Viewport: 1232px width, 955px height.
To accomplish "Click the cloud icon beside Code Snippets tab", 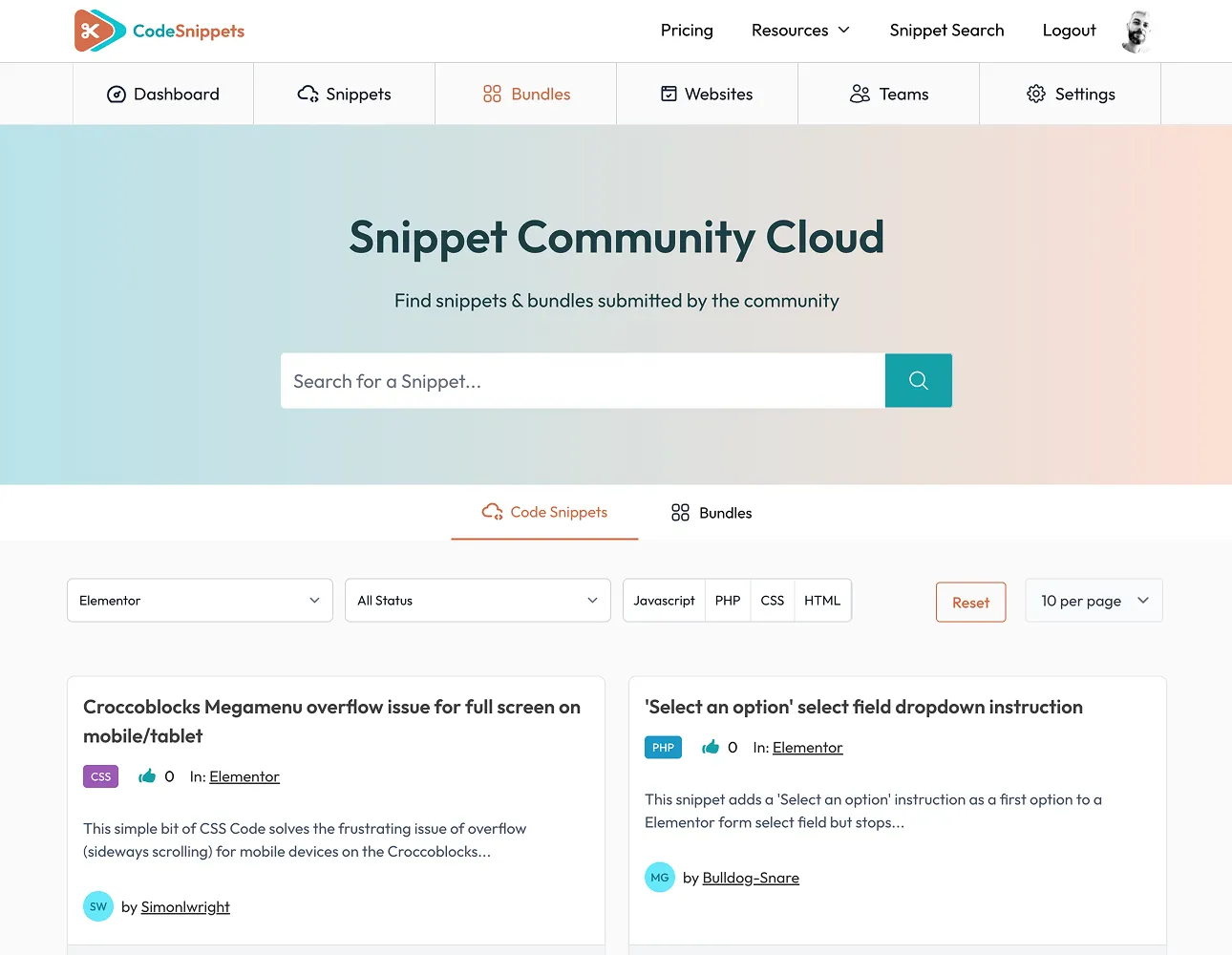I will click(493, 512).
